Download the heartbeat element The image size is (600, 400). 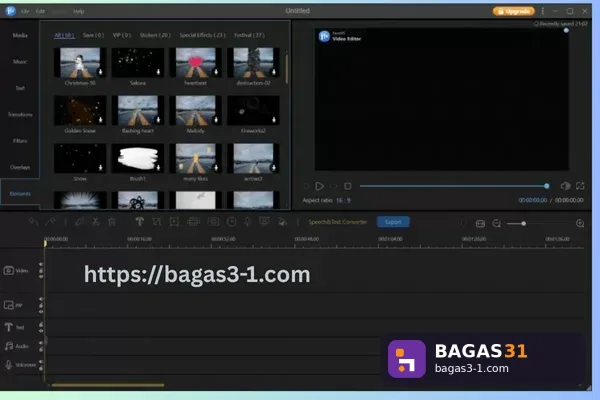[216, 72]
